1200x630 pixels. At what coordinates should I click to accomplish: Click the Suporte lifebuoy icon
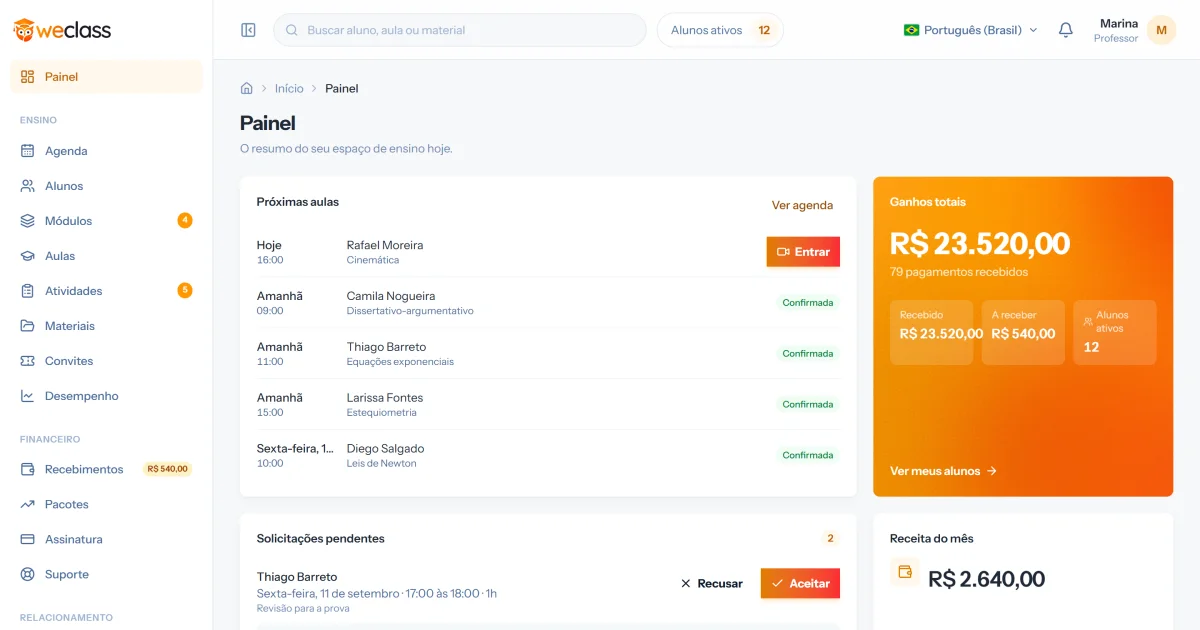27,574
